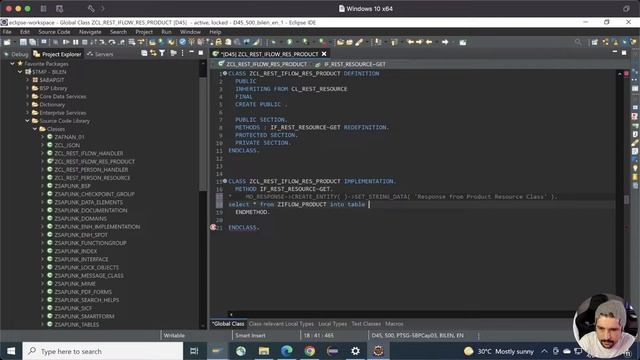Click the magnifier search icon at toolbar right
The image size is (640, 360).
click(578, 42)
